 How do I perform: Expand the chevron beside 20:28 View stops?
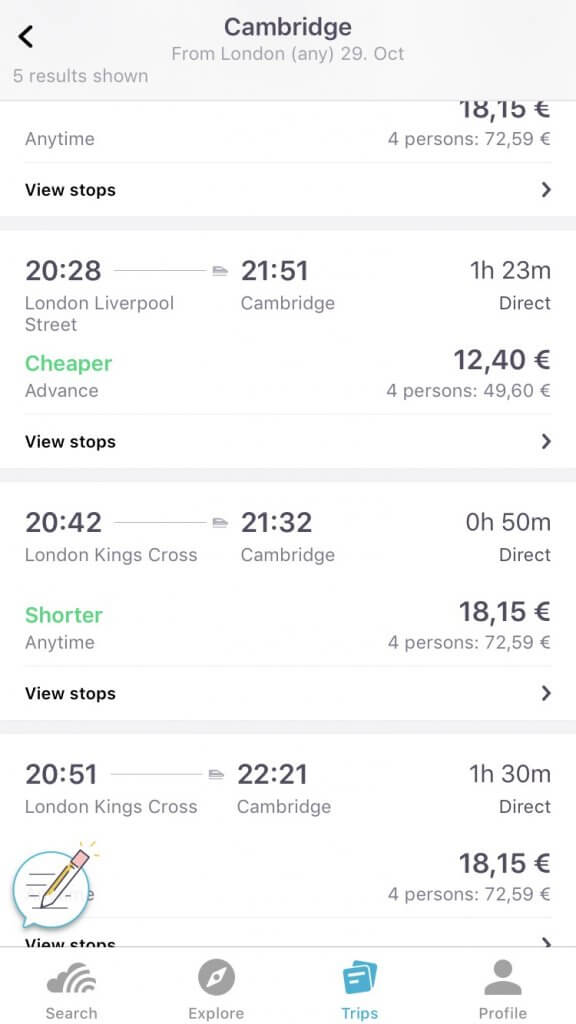click(x=546, y=441)
